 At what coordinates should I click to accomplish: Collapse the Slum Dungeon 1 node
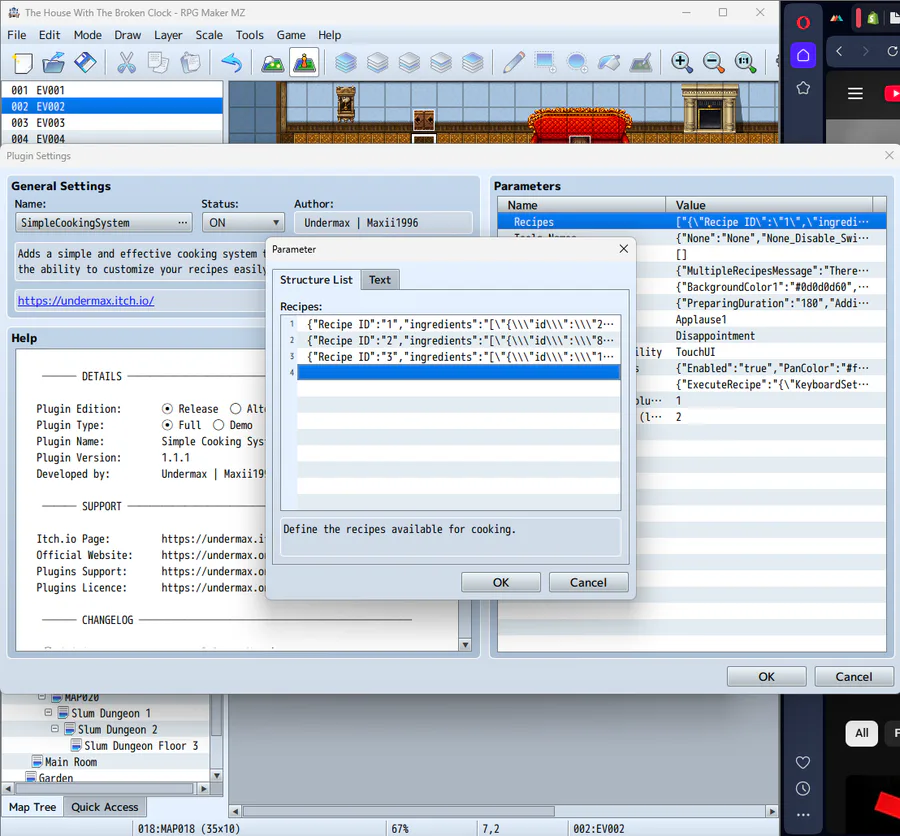[x=48, y=713]
